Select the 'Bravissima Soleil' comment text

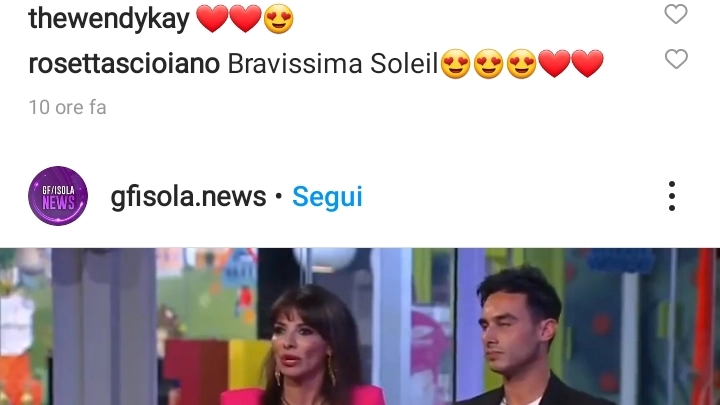pos(333,63)
